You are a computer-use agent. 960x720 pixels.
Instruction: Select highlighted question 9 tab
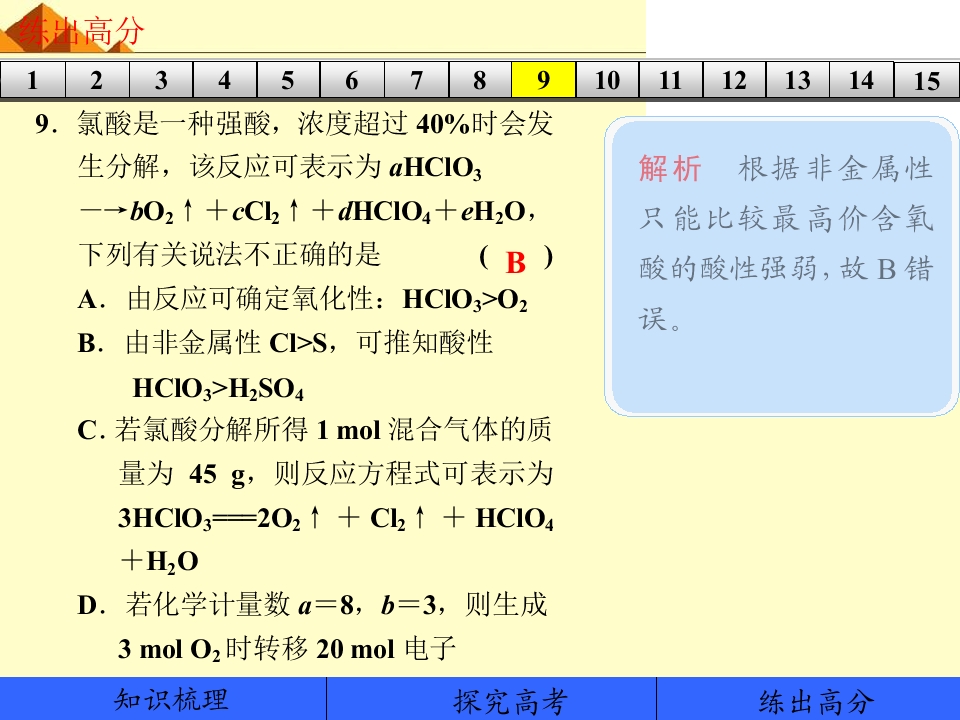(544, 80)
